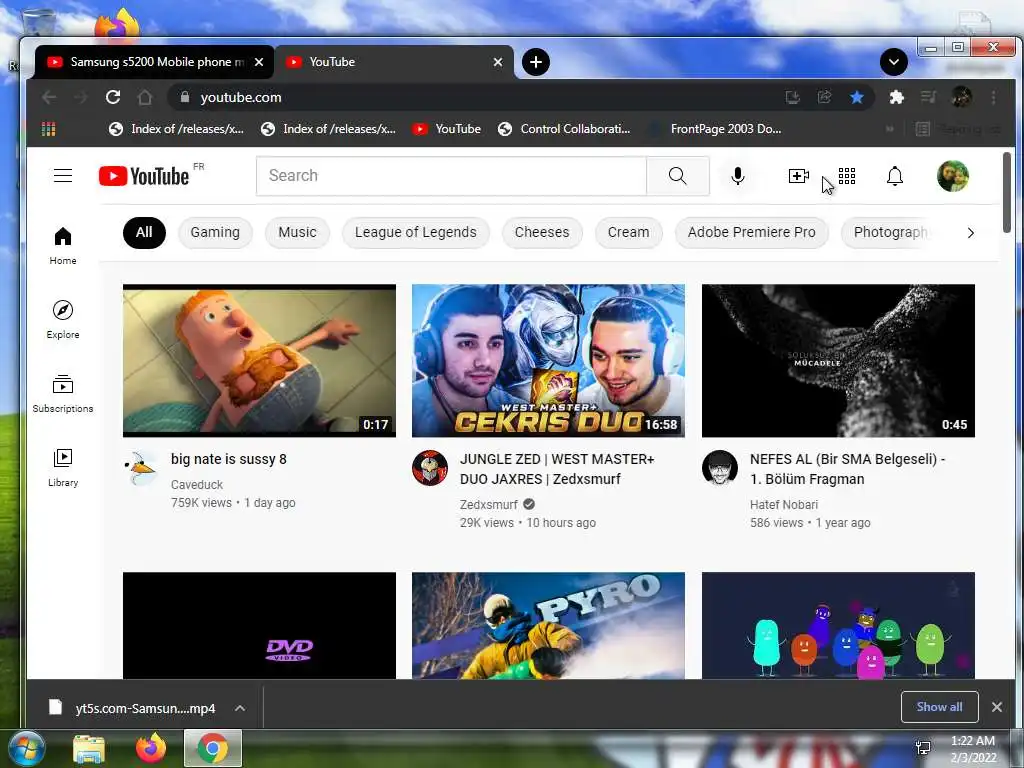This screenshot has width=1024, height=768.
Task: Click the page vertical scrollbar
Action: pos(1006,193)
